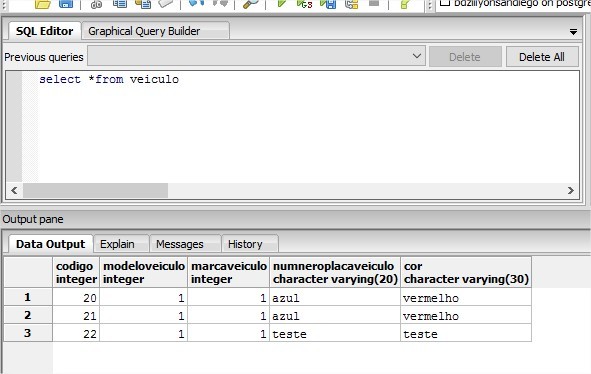Run pgScript with the toolbar icon

tap(305, 4)
